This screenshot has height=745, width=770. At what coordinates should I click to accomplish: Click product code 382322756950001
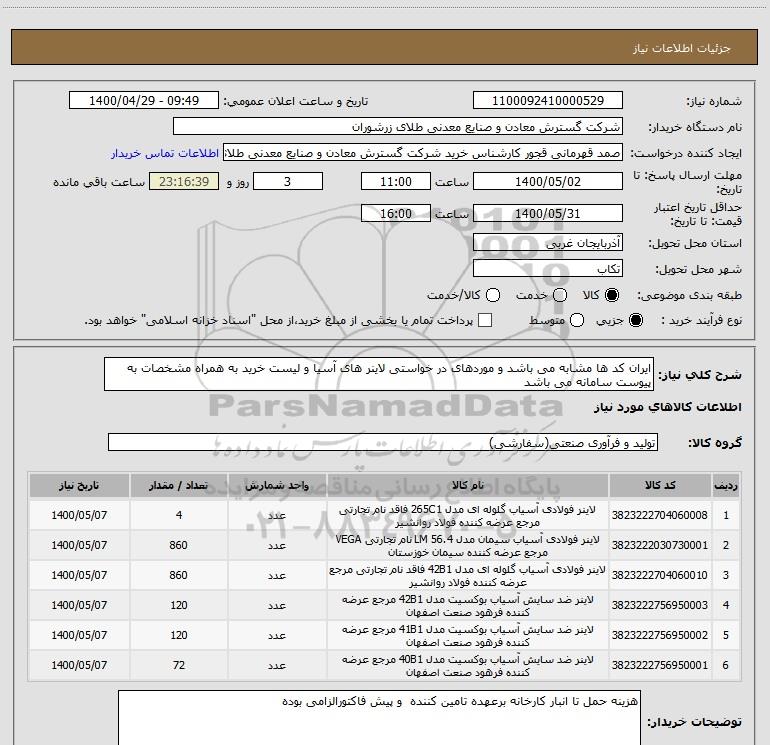pyautogui.click(x=660, y=665)
